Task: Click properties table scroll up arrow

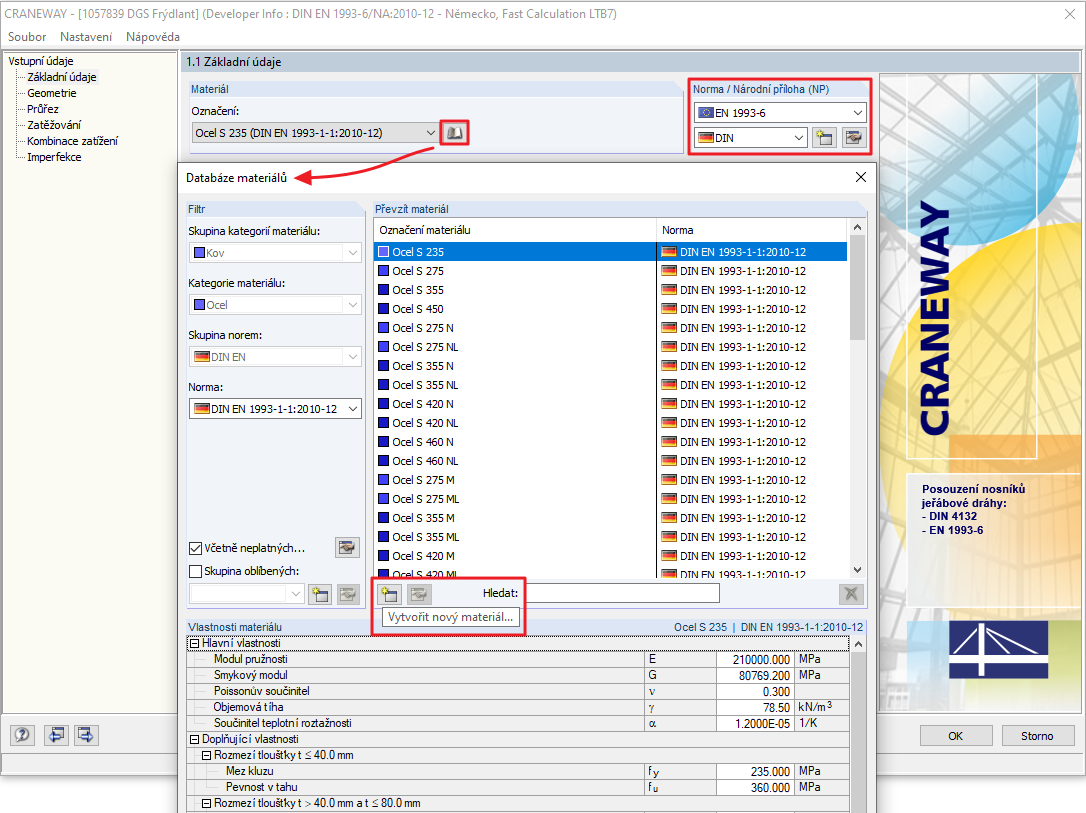Action: click(x=858, y=644)
